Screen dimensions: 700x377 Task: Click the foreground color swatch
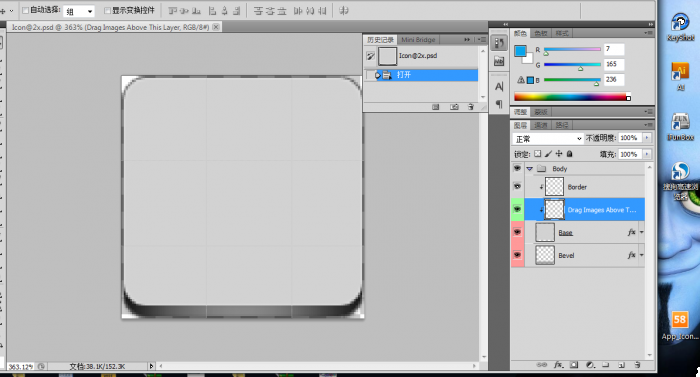520,51
